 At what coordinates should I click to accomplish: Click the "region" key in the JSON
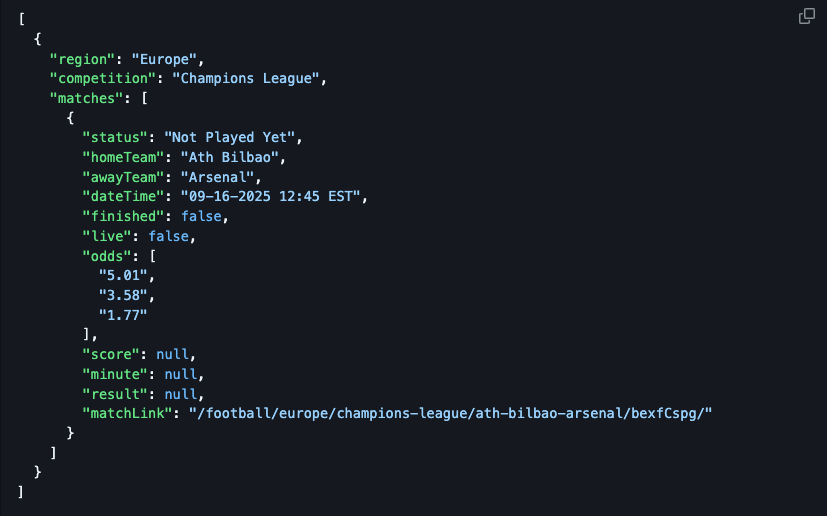(x=82, y=58)
